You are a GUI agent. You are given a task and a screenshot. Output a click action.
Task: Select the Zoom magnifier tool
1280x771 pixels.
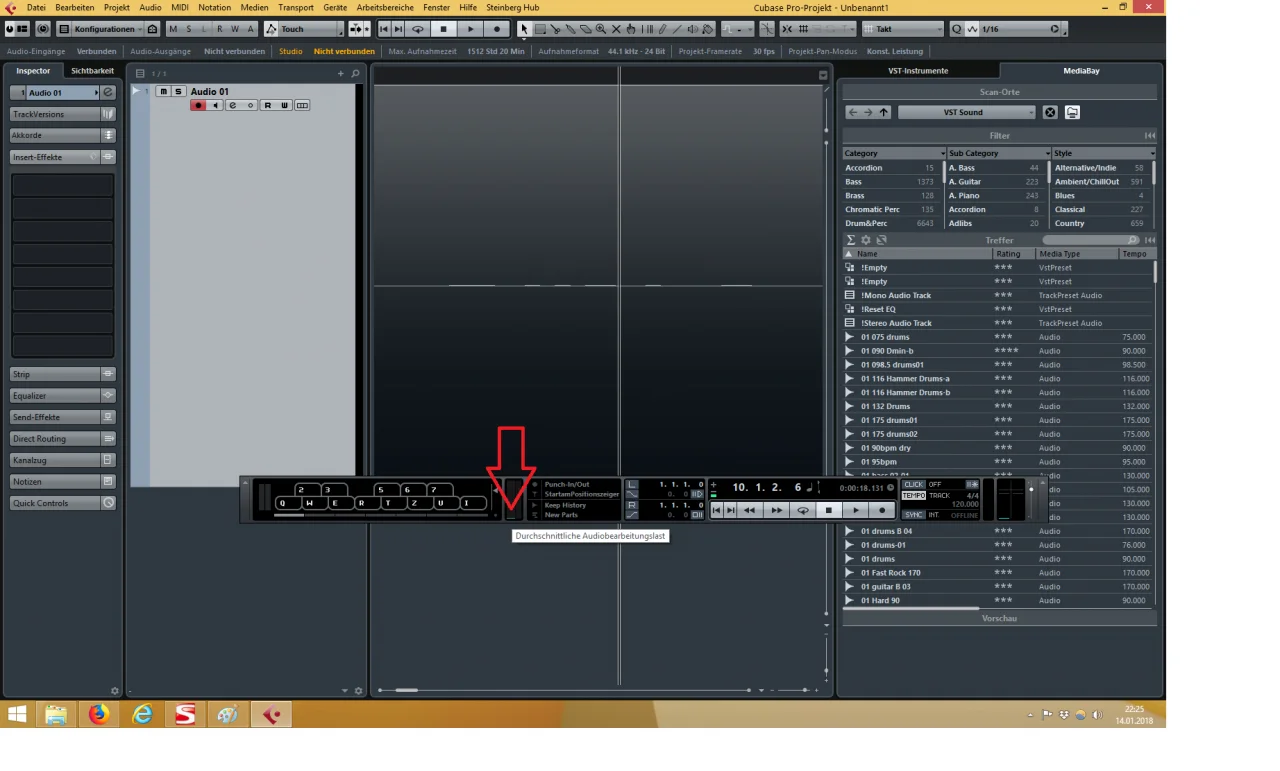pos(600,29)
